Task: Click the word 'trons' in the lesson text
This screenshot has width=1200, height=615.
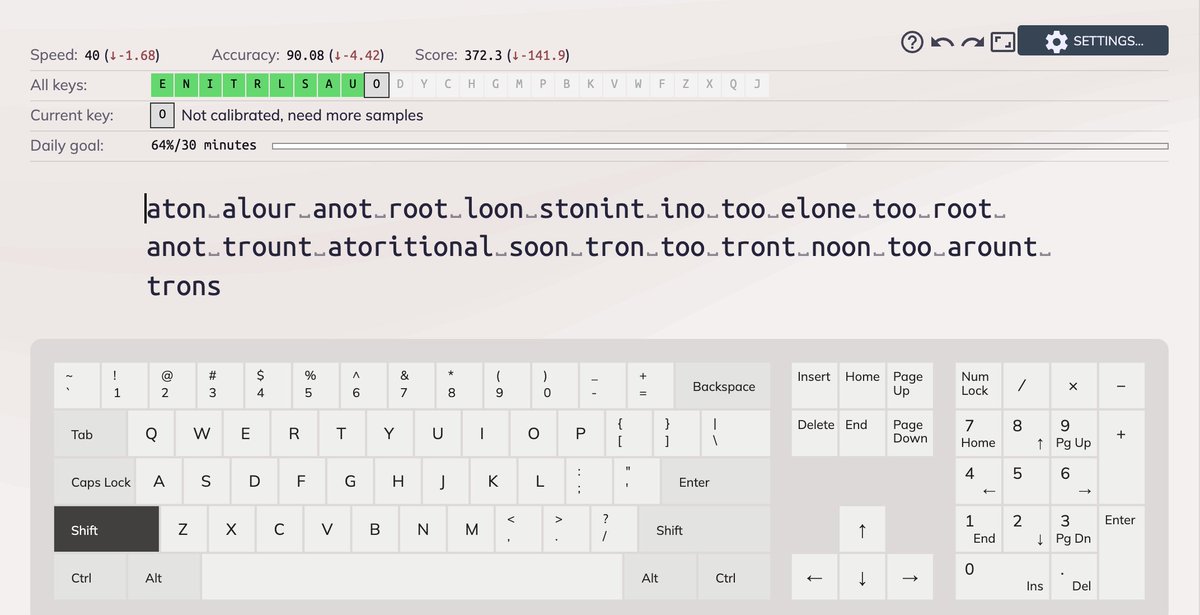Action: coord(184,286)
